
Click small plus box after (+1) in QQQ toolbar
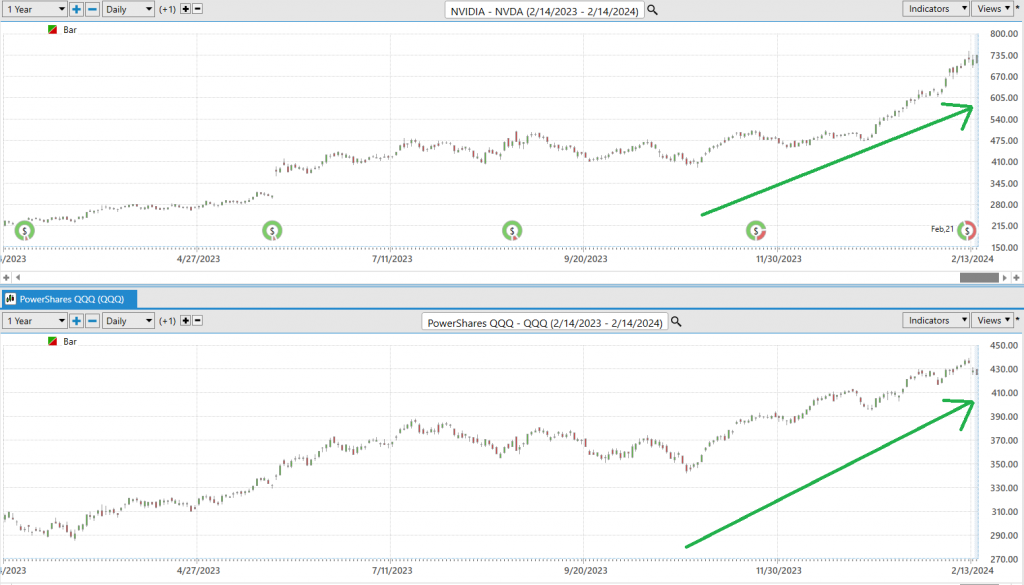point(185,321)
